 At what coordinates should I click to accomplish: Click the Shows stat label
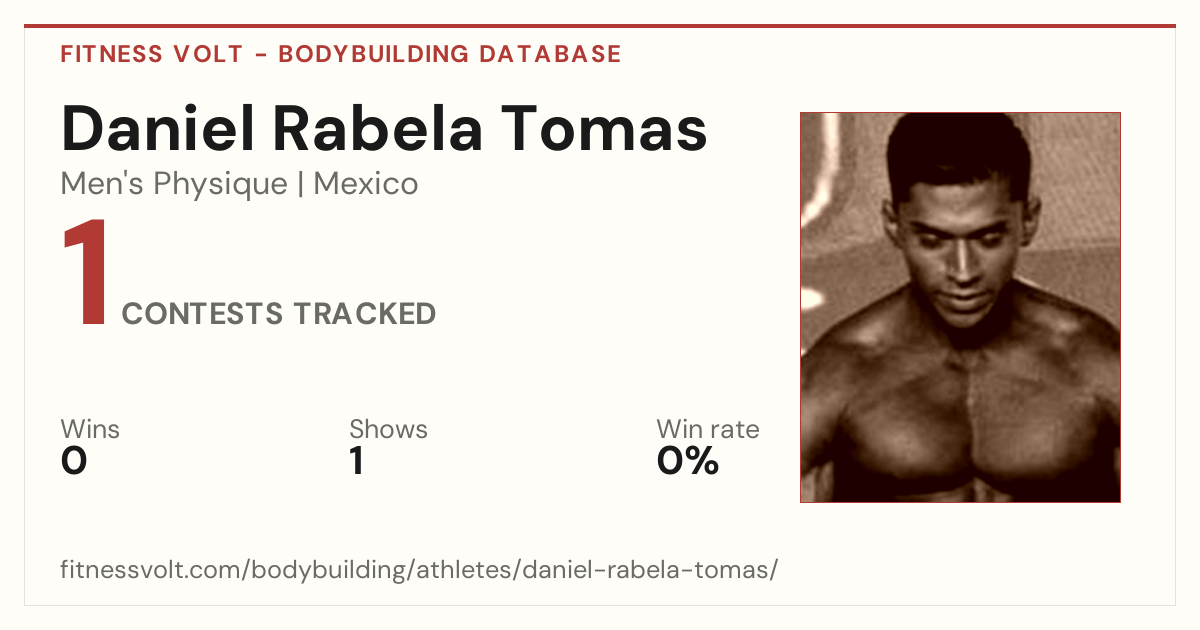coord(388,429)
